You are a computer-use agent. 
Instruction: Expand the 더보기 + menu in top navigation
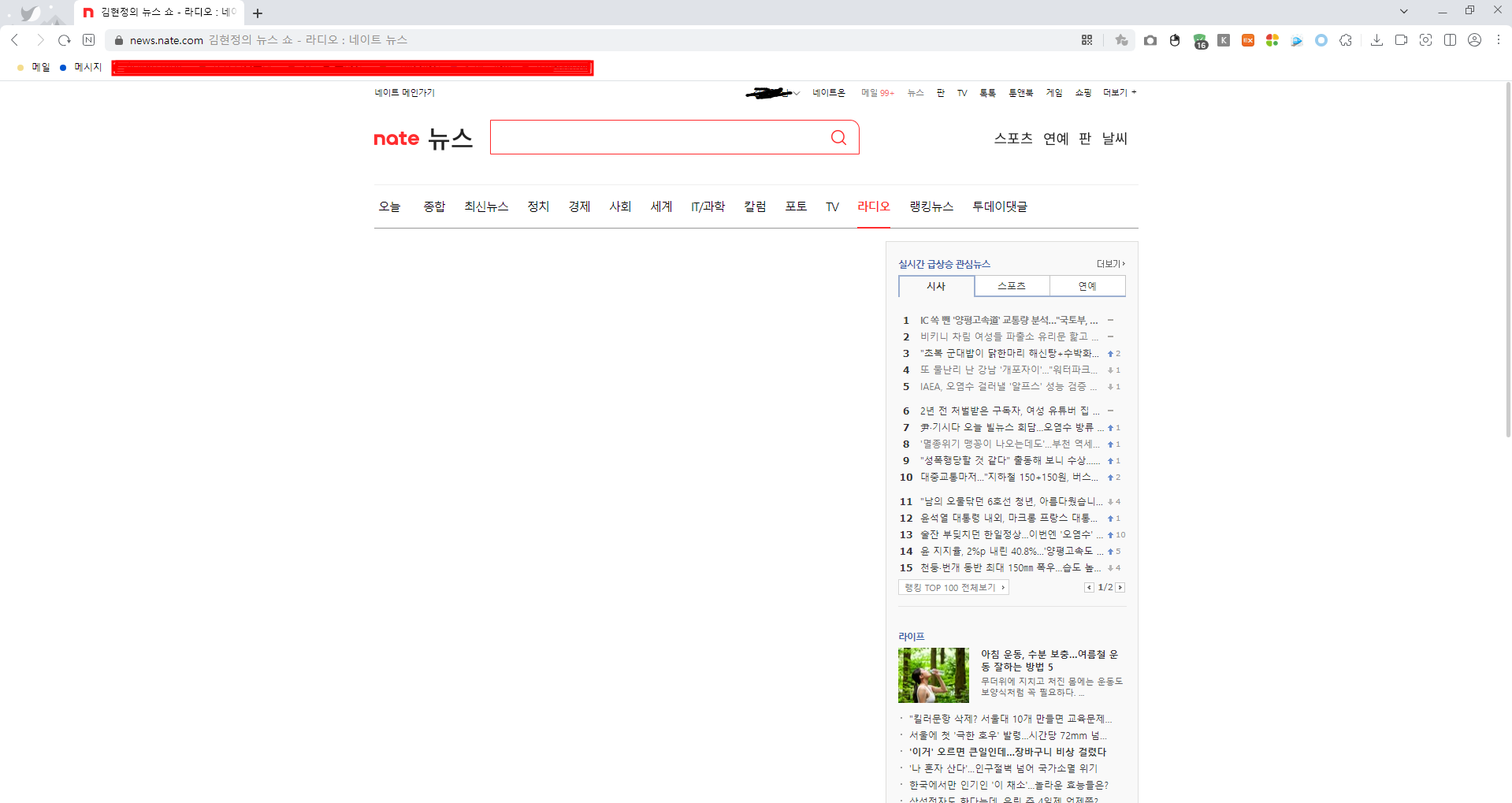1118,92
